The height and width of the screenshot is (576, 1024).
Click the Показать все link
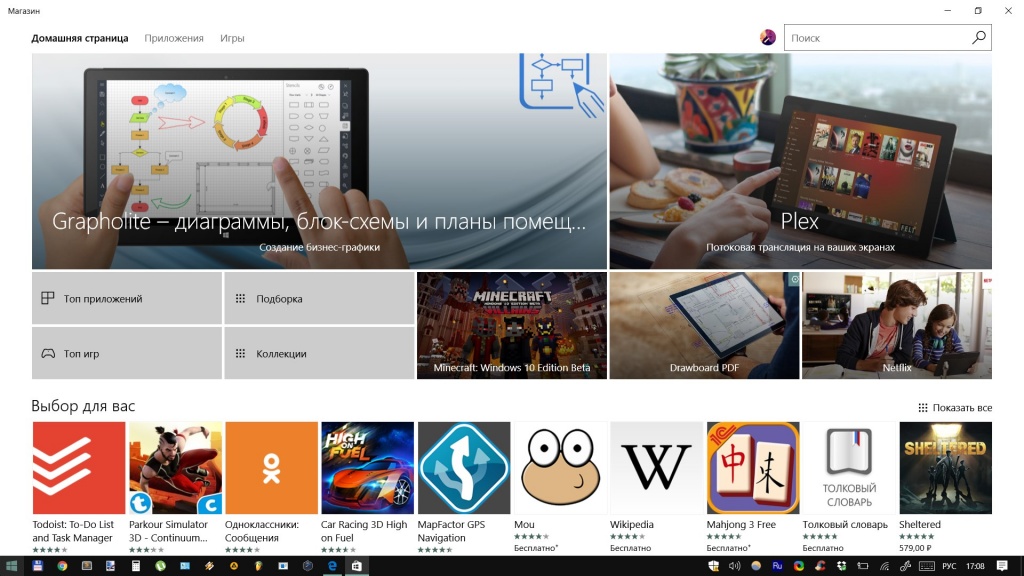pyautogui.click(x=955, y=408)
